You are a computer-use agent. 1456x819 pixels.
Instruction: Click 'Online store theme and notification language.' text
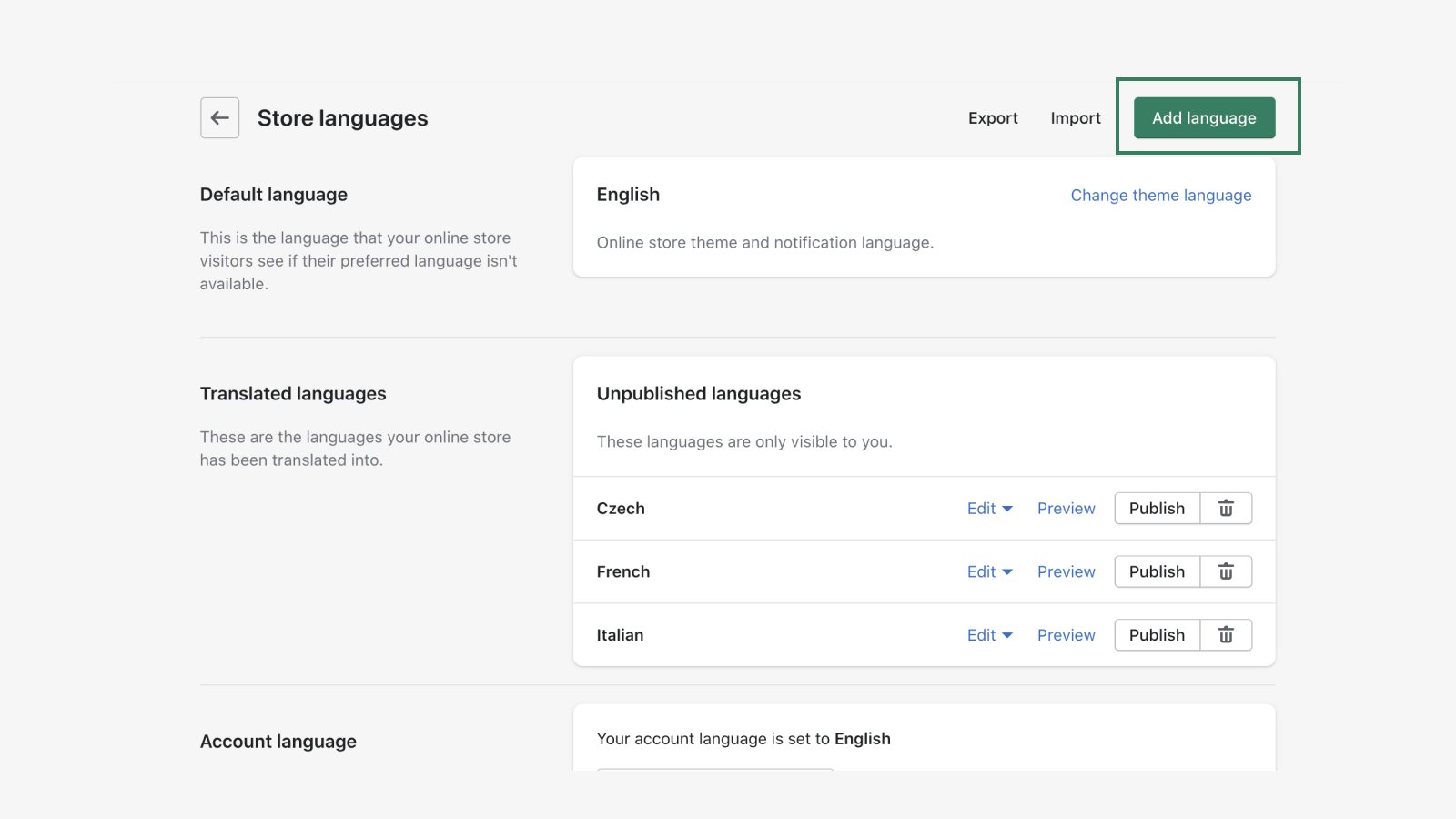pos(765,243)
